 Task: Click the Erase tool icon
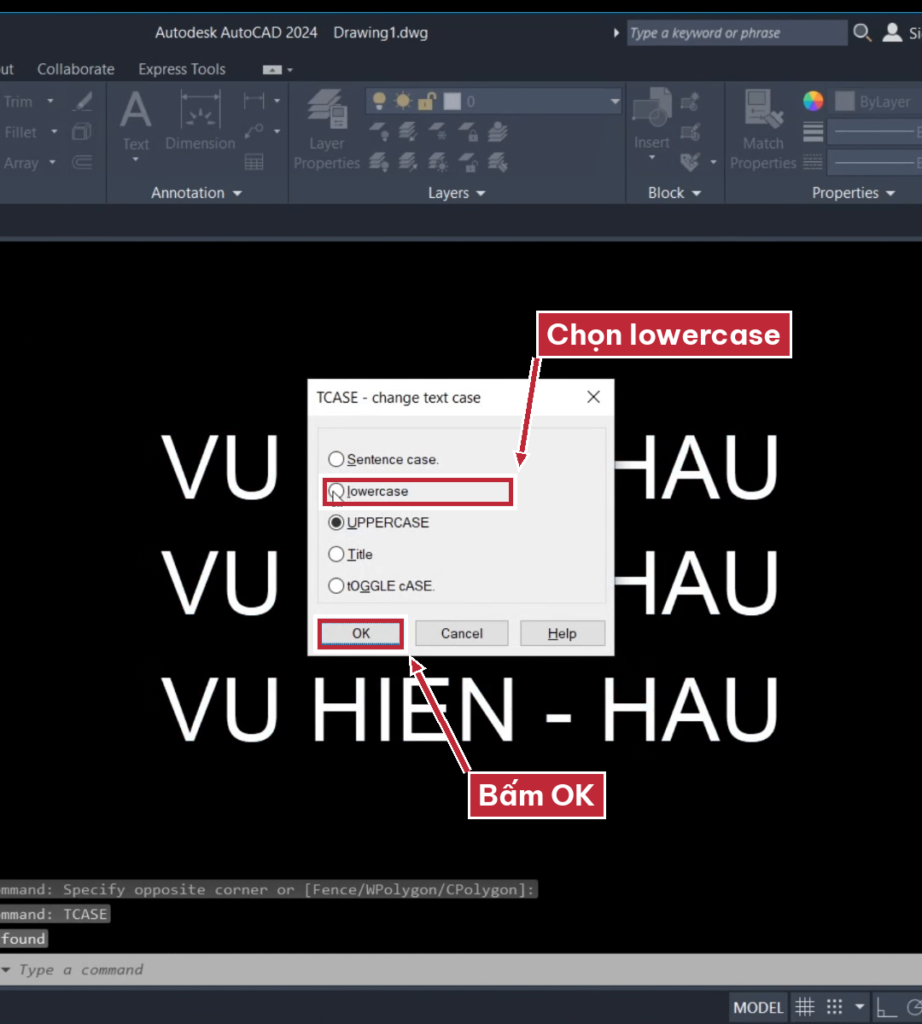point(82,101)
